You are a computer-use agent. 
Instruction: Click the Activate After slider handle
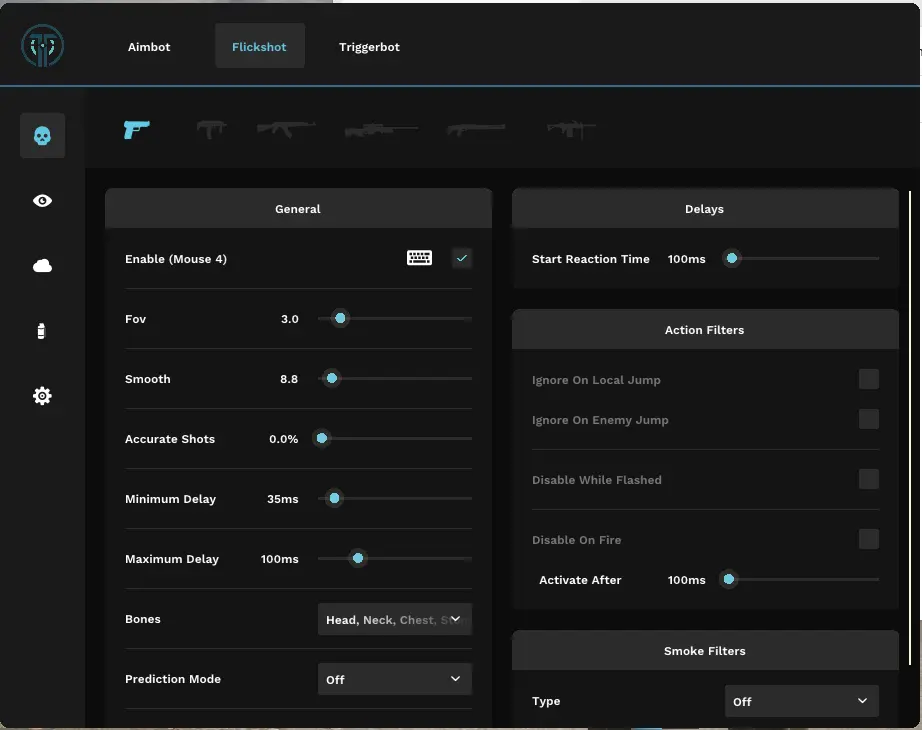[729, 579]
